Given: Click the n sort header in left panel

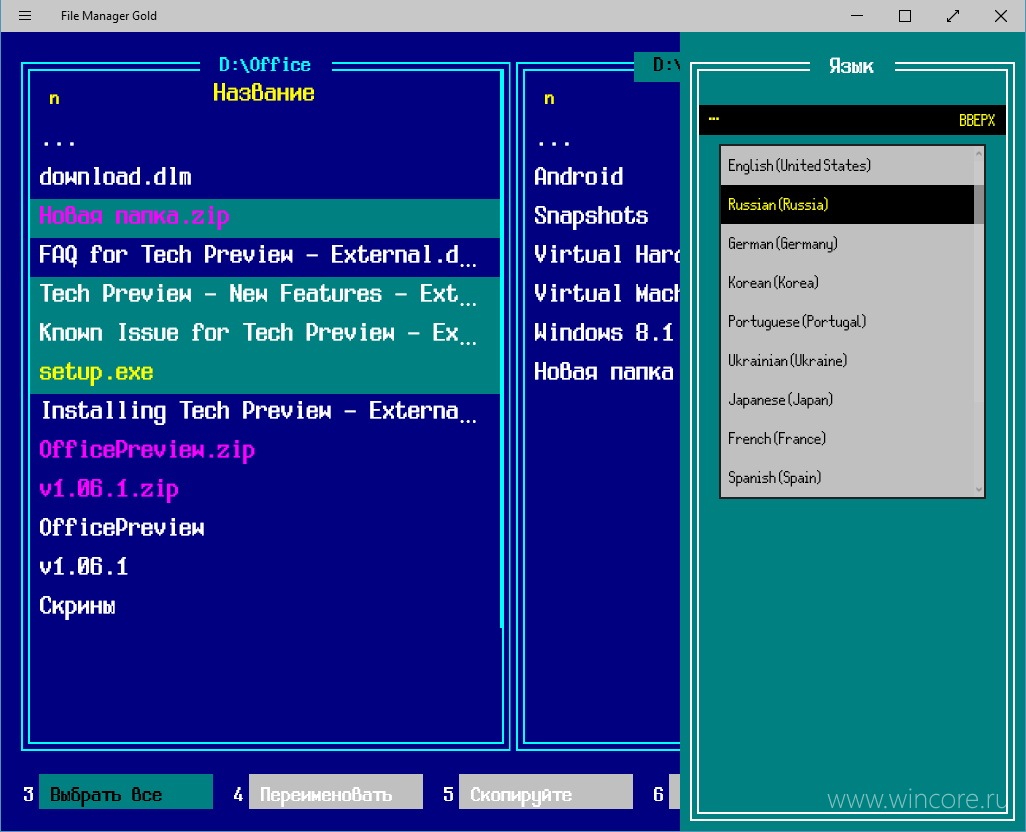Looking at the screenshot, I should tap(54, 99).
